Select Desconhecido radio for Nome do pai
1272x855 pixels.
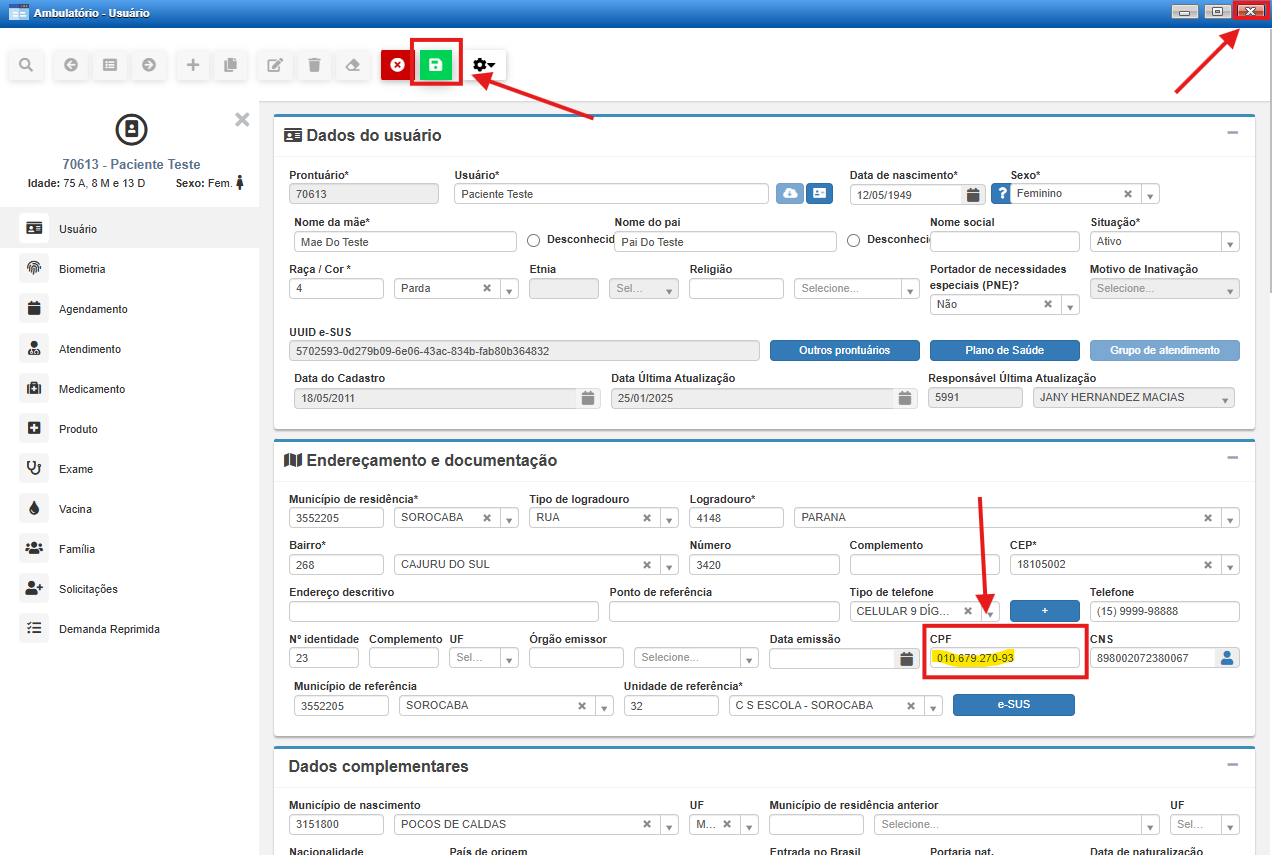click(853, 240)
